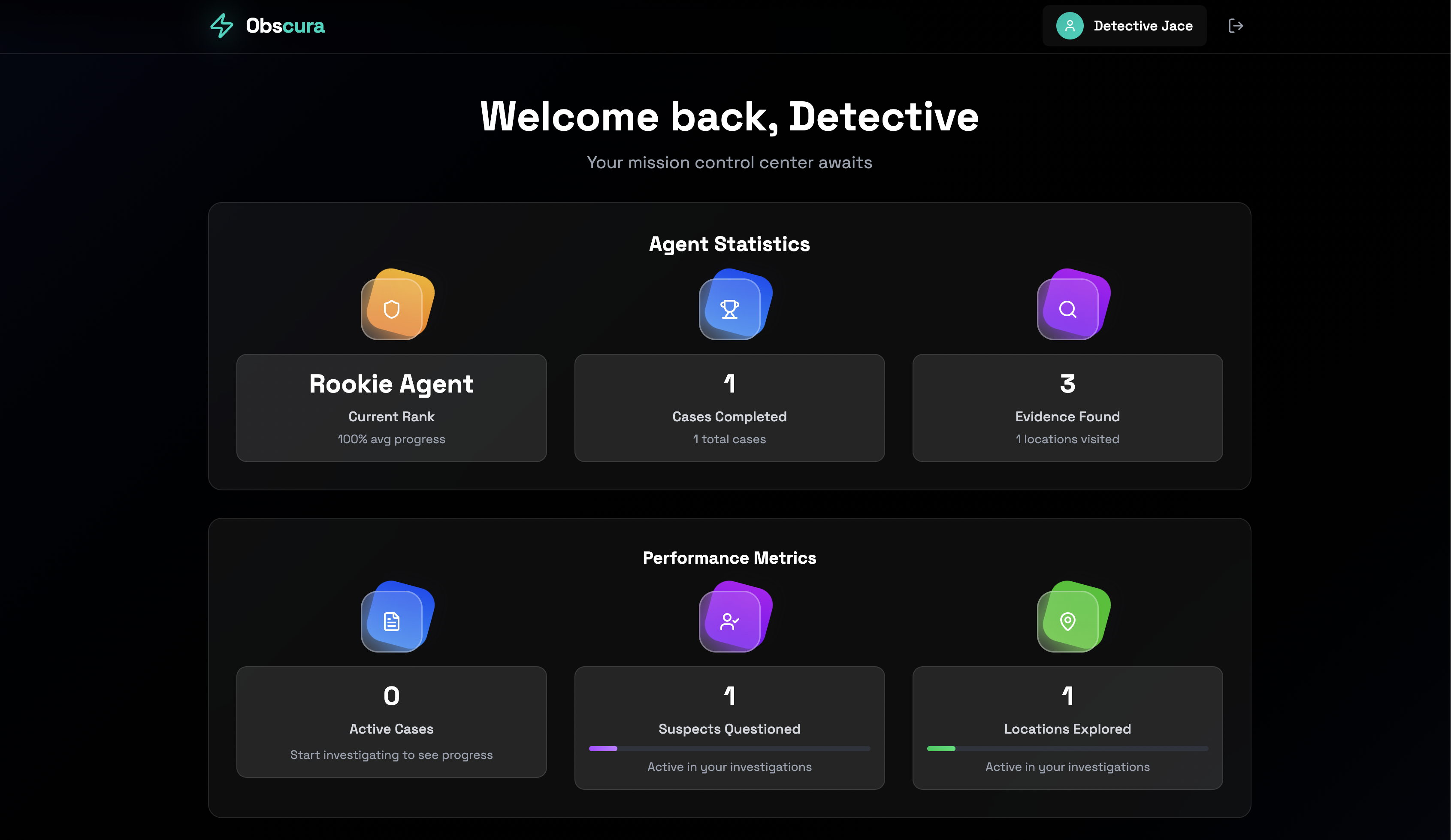Viewport: 1451px width, 840px height.
Task: Open the Evidence Found stat card
Action: (1067, 408)
